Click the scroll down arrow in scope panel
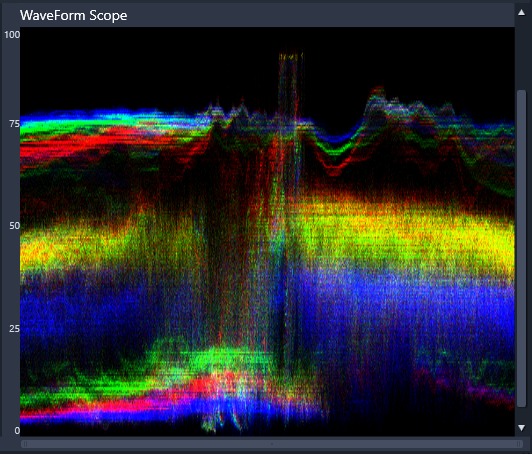Screen dimensions: 532x454 [521, 428]
